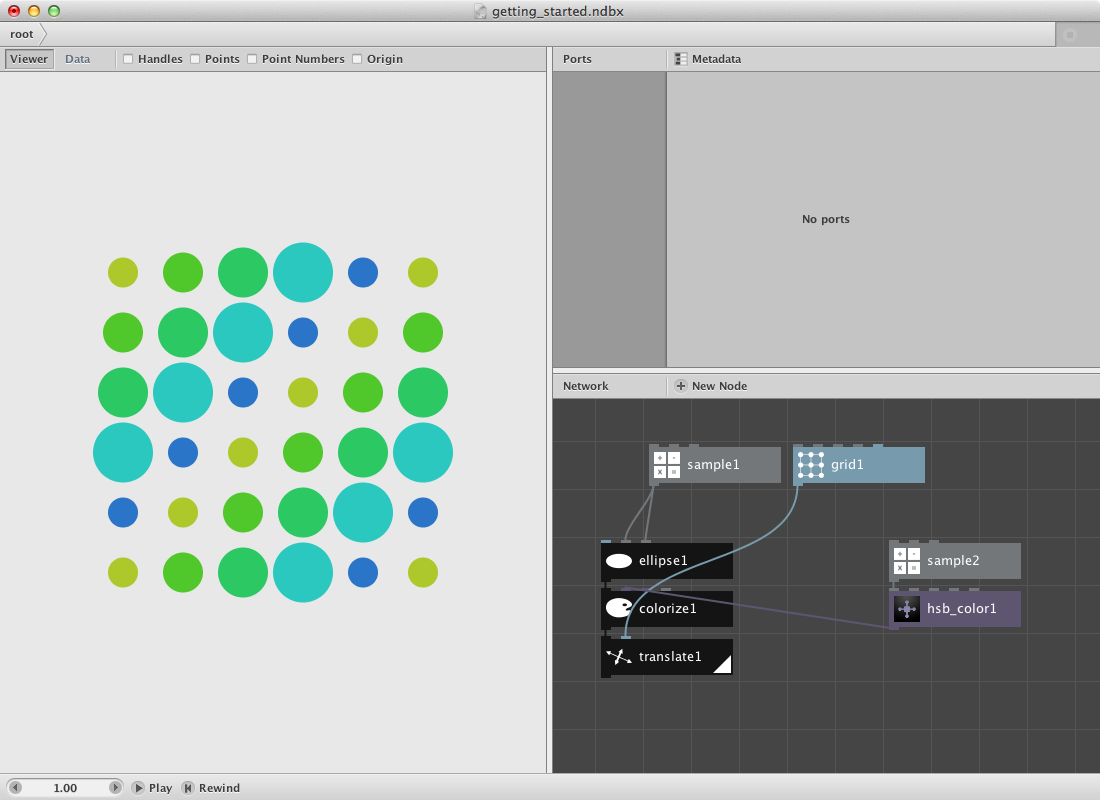Click the colorize icon on colorize1 node
1100x800 pixels.
click(x=619, y=608)
